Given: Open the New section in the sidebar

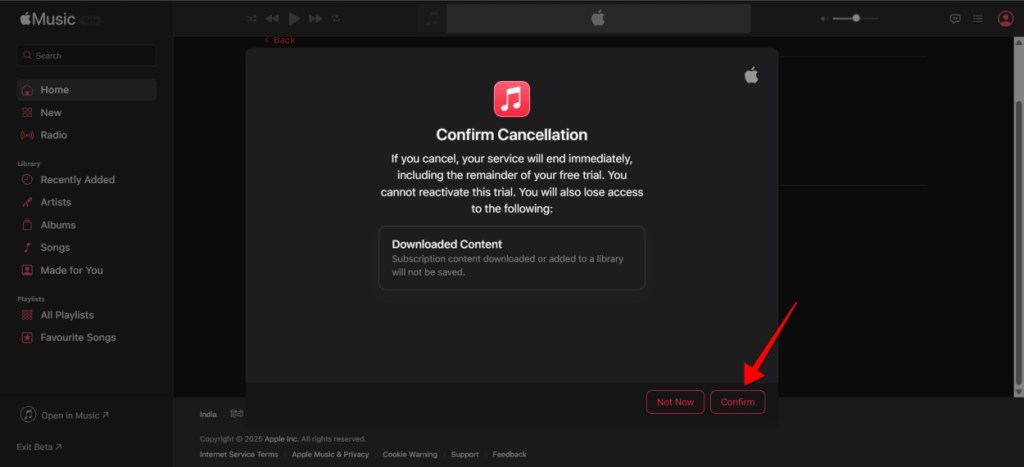Looking at the screenshot, I should [x=87, y=112].
